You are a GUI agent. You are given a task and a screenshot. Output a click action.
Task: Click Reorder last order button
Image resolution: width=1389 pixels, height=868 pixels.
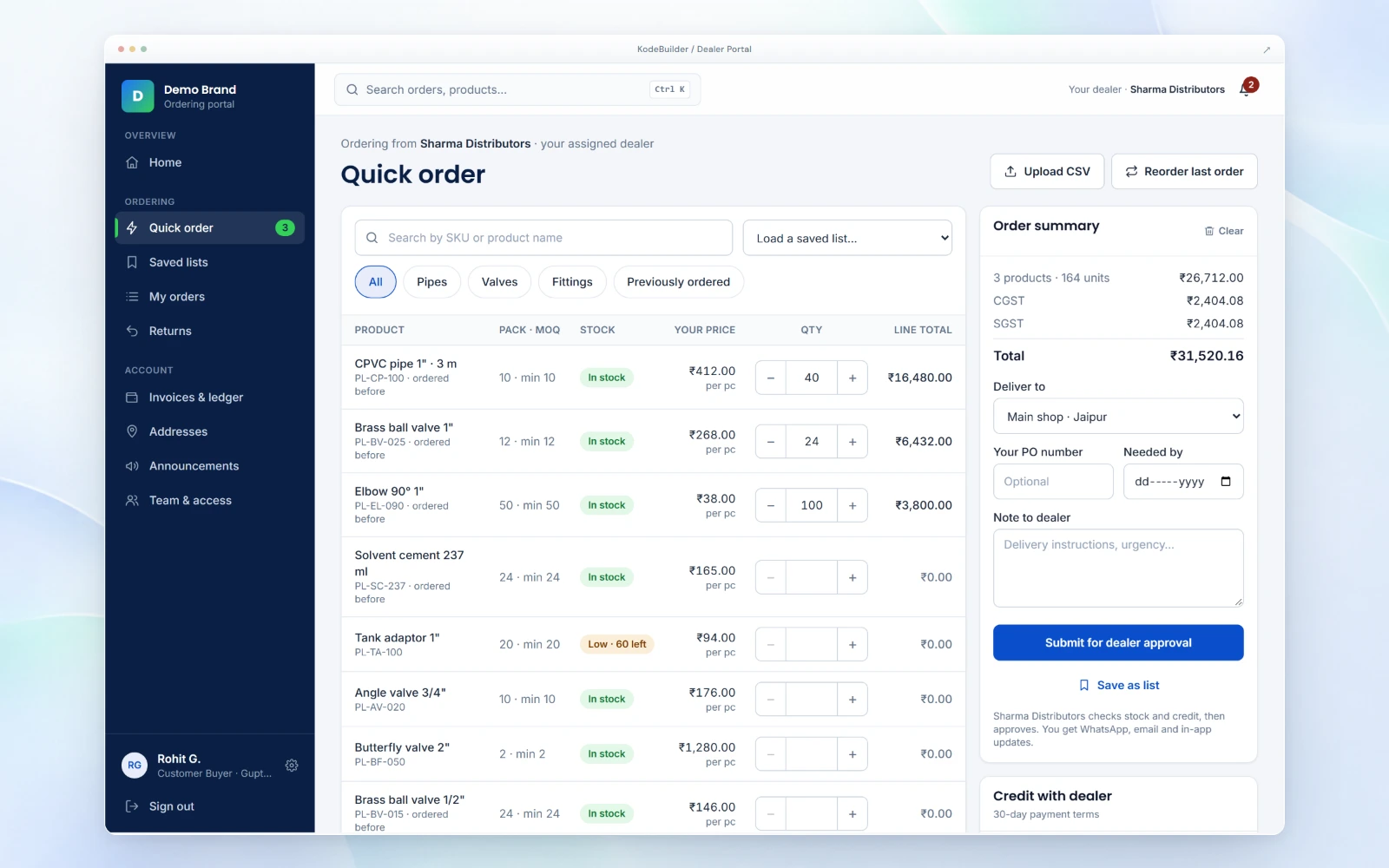[1184, 172]
